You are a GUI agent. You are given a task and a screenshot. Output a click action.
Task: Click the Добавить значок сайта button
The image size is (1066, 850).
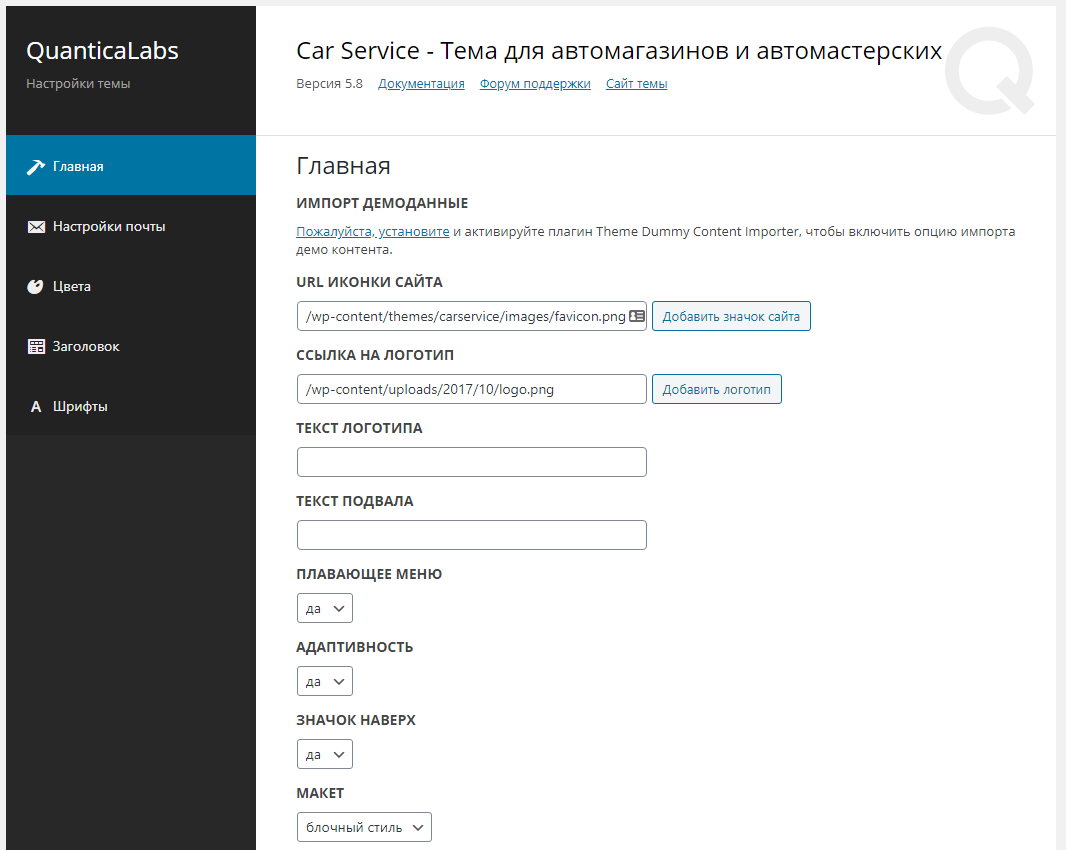click(731, 316)
